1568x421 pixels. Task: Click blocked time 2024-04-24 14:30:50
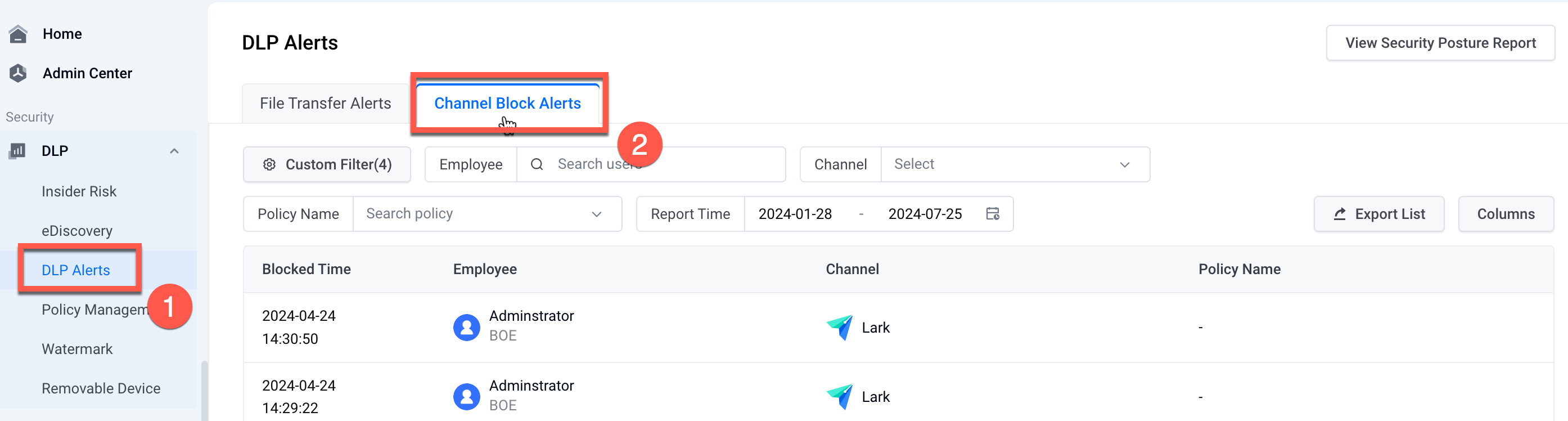tap(299, 327)
